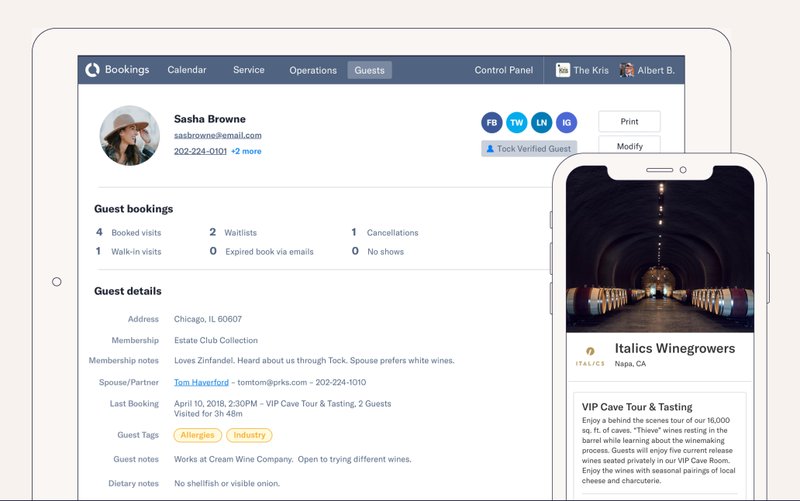Open the Twitter TW profile circle
Viewport: 800px width, 501px height.
[516, 122]
